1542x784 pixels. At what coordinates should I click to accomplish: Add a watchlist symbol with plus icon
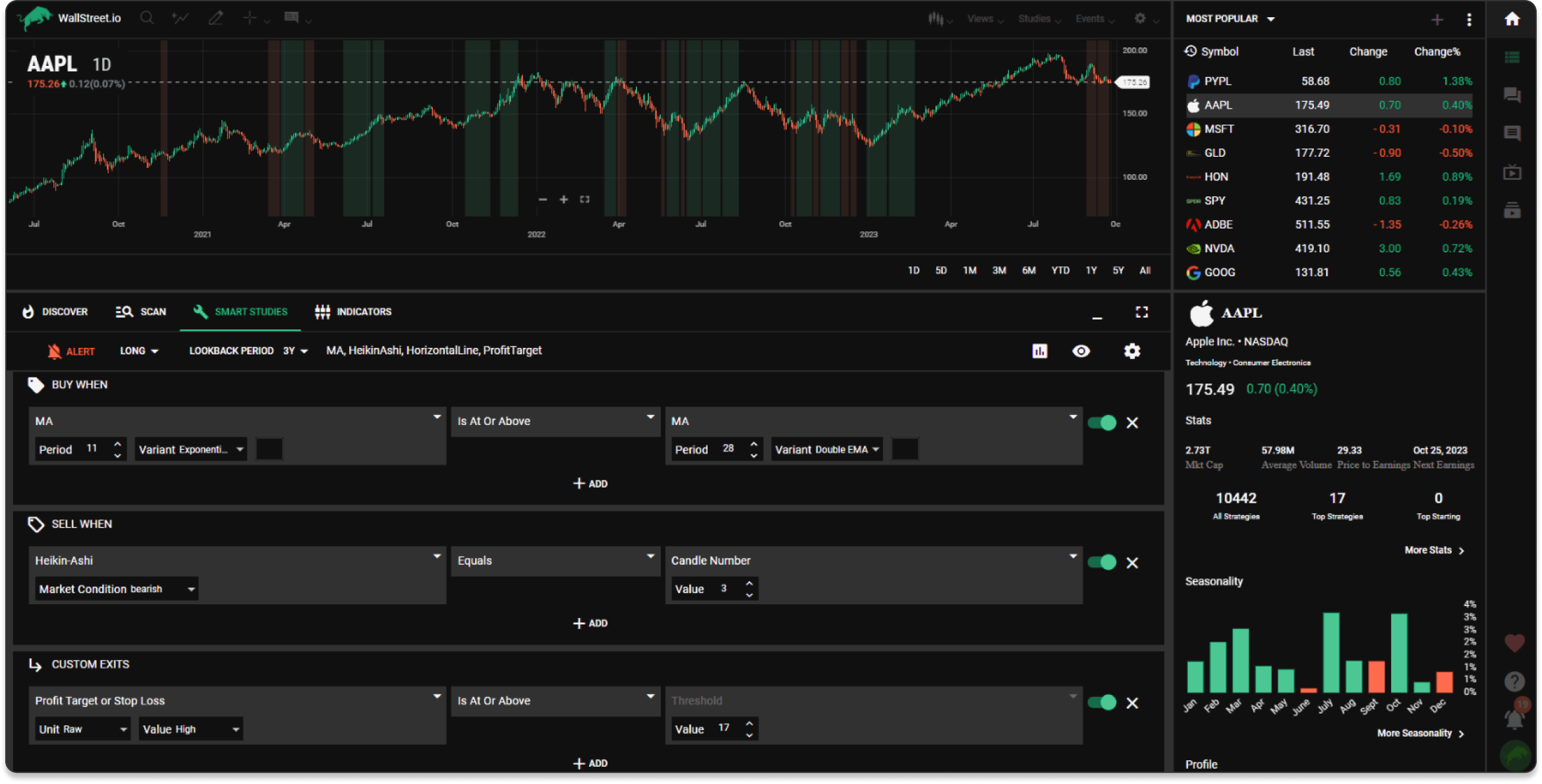point(1437,20)
